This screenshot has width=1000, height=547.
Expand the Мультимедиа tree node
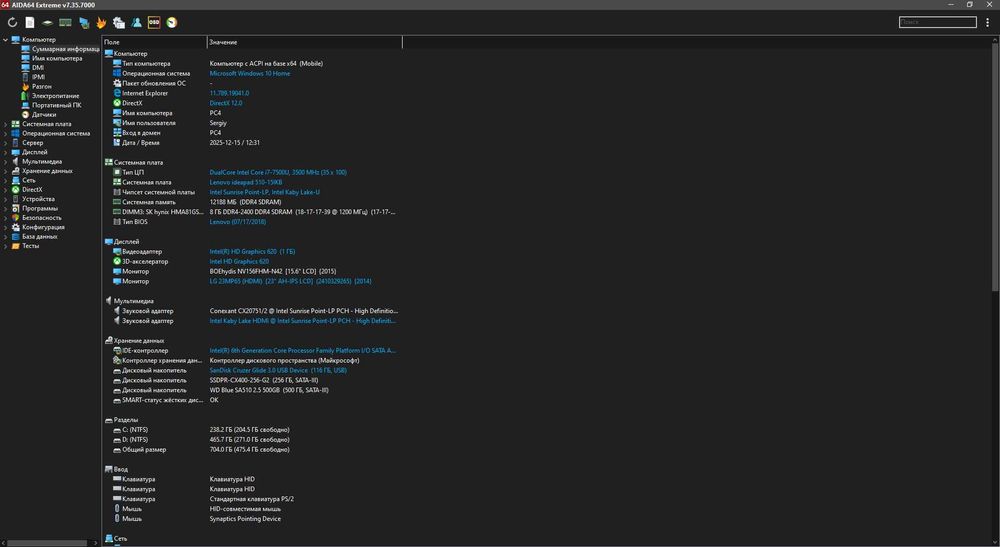tap(6, 161)
